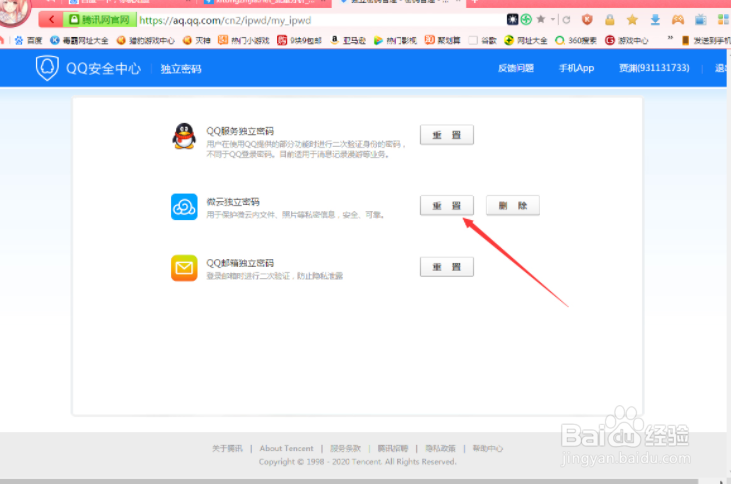Click the 发送到手机 toolbar item
Viewport: 731px width, 484px height.
tap(706, 41)
